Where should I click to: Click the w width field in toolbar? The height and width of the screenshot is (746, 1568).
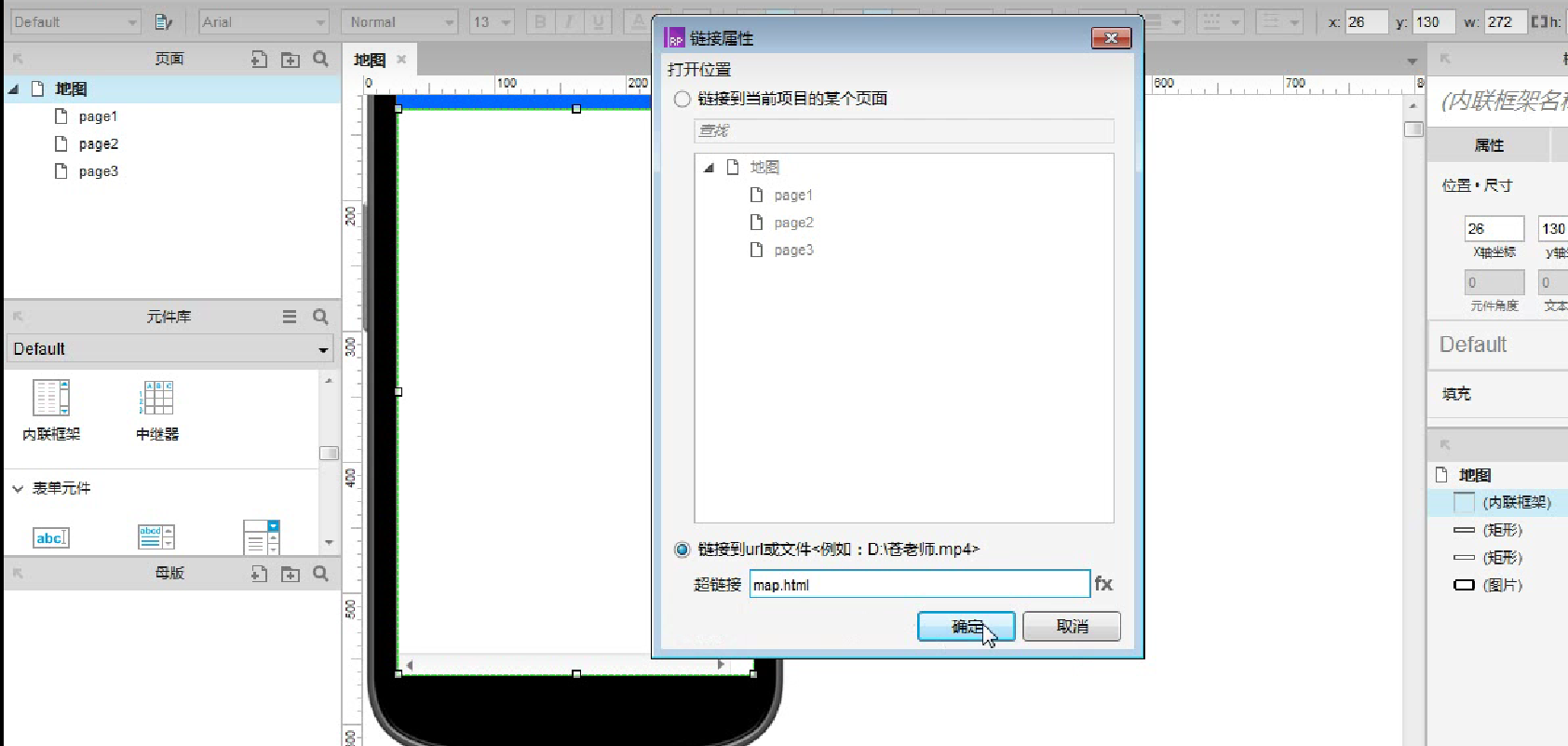coord(1504,21)
